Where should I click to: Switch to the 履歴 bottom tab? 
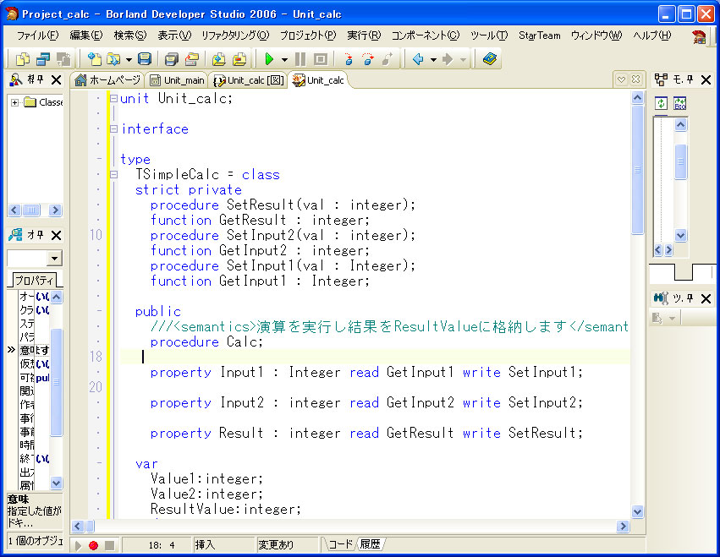click(x=370, y=545)
